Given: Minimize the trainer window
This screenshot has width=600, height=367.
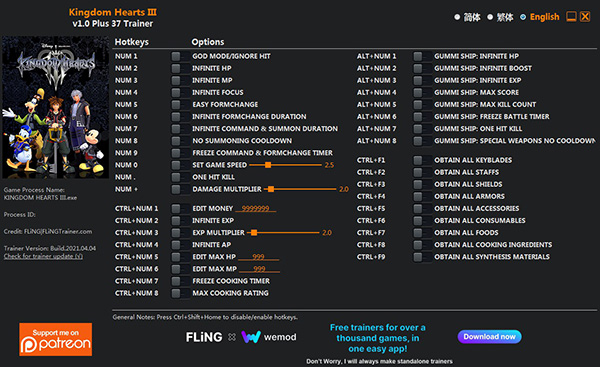Looking at the screenshot, I should (571, 16).
